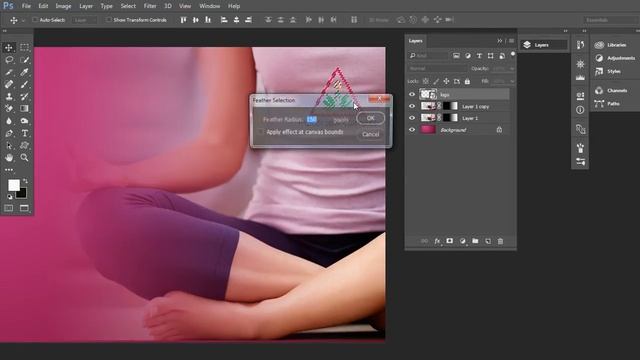Select the Quick Selection tool
Screen dimensions: 640x360
coord(24,60)
